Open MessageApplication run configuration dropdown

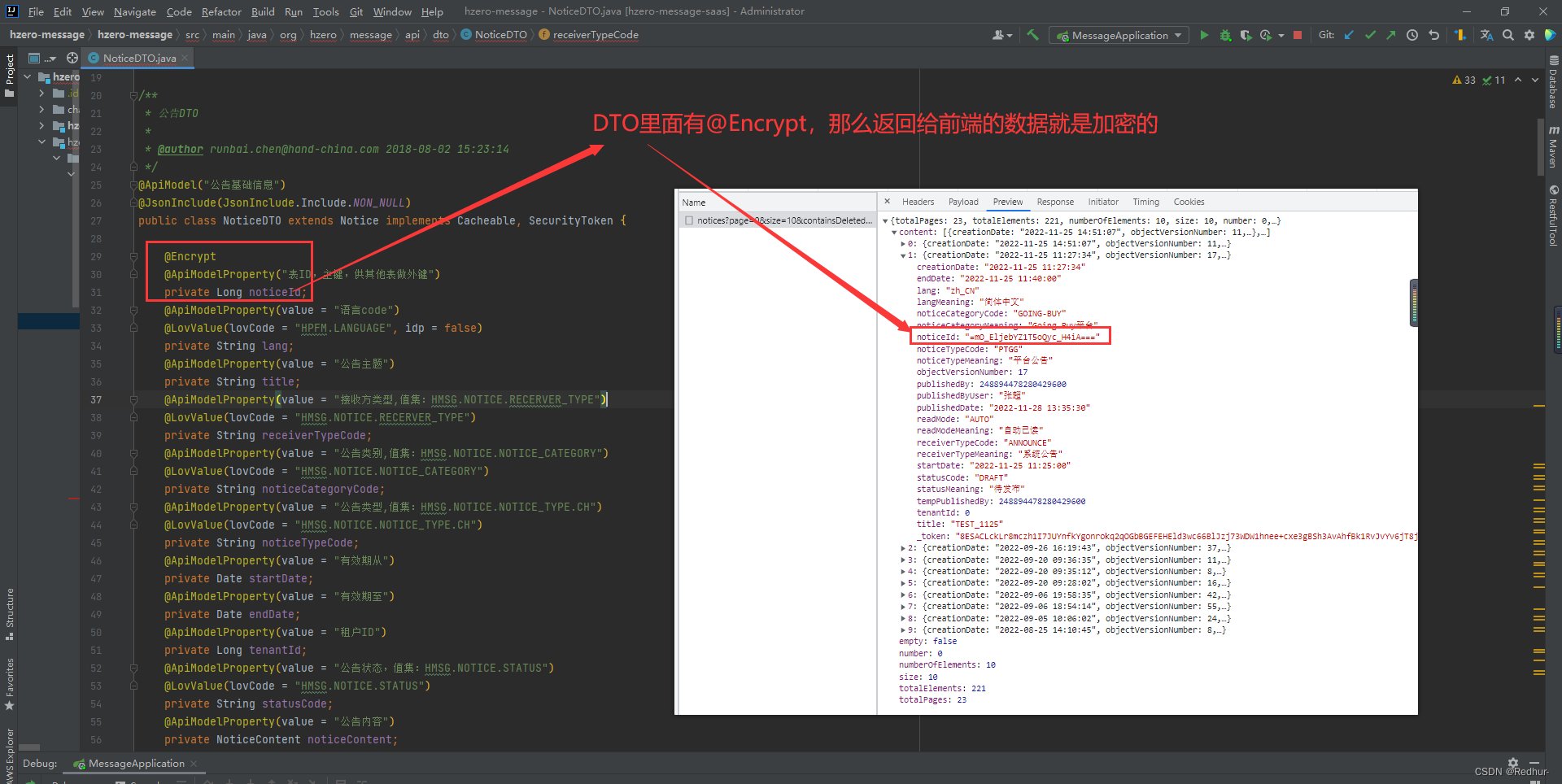pyautogui.click(x=1119, y=35)
